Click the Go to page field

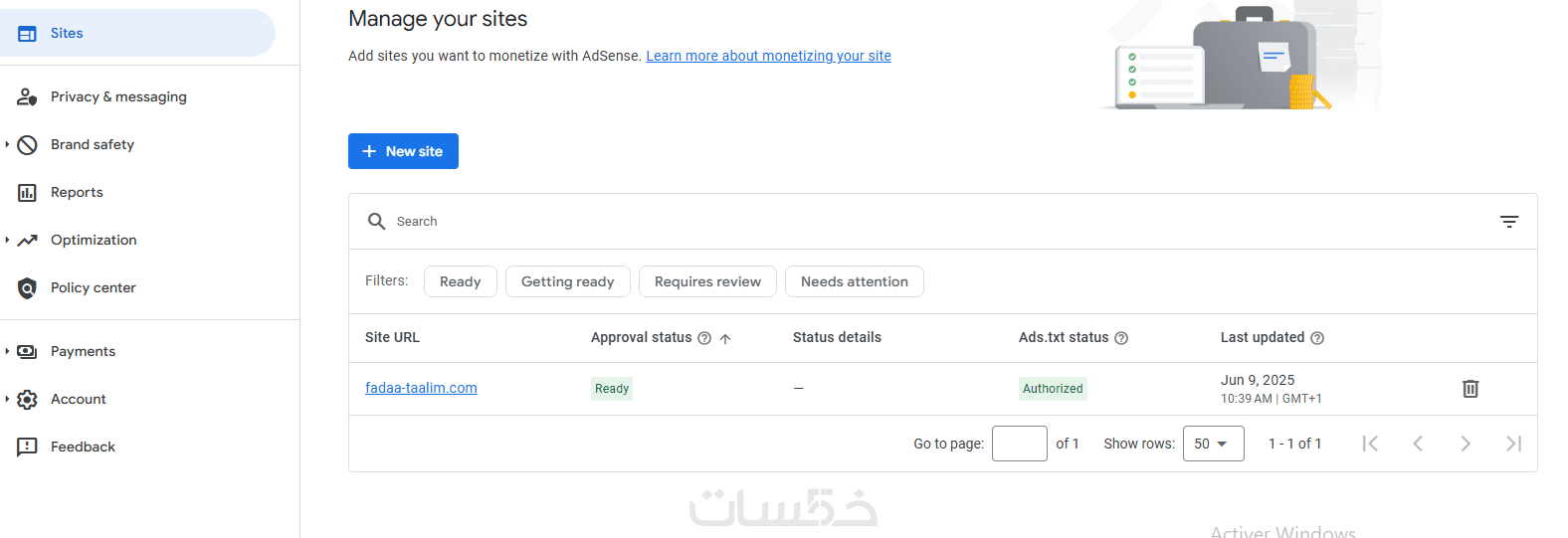point(1019,444)
